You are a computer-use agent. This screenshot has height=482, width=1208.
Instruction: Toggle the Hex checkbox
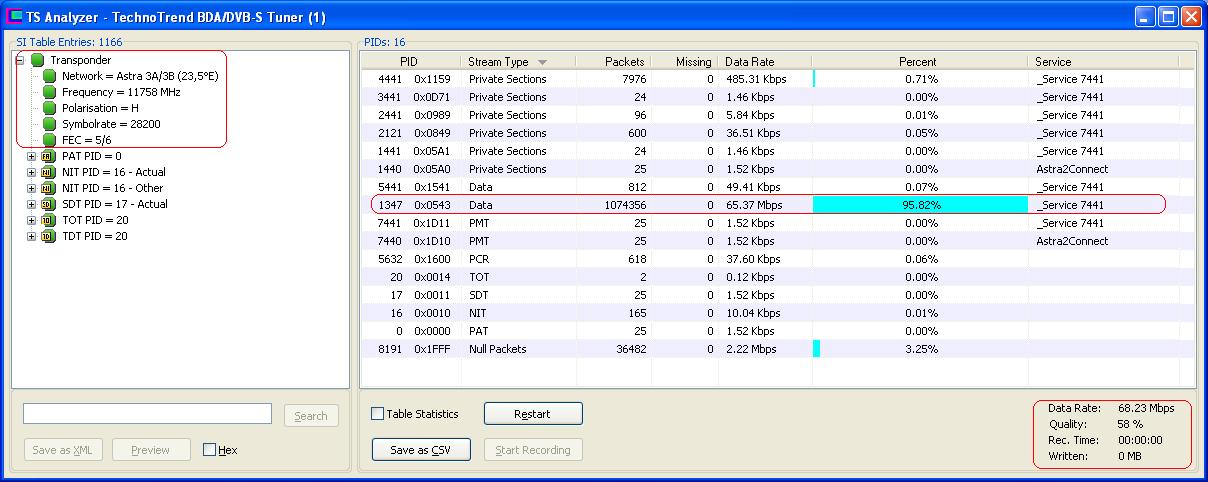[209, 450]
